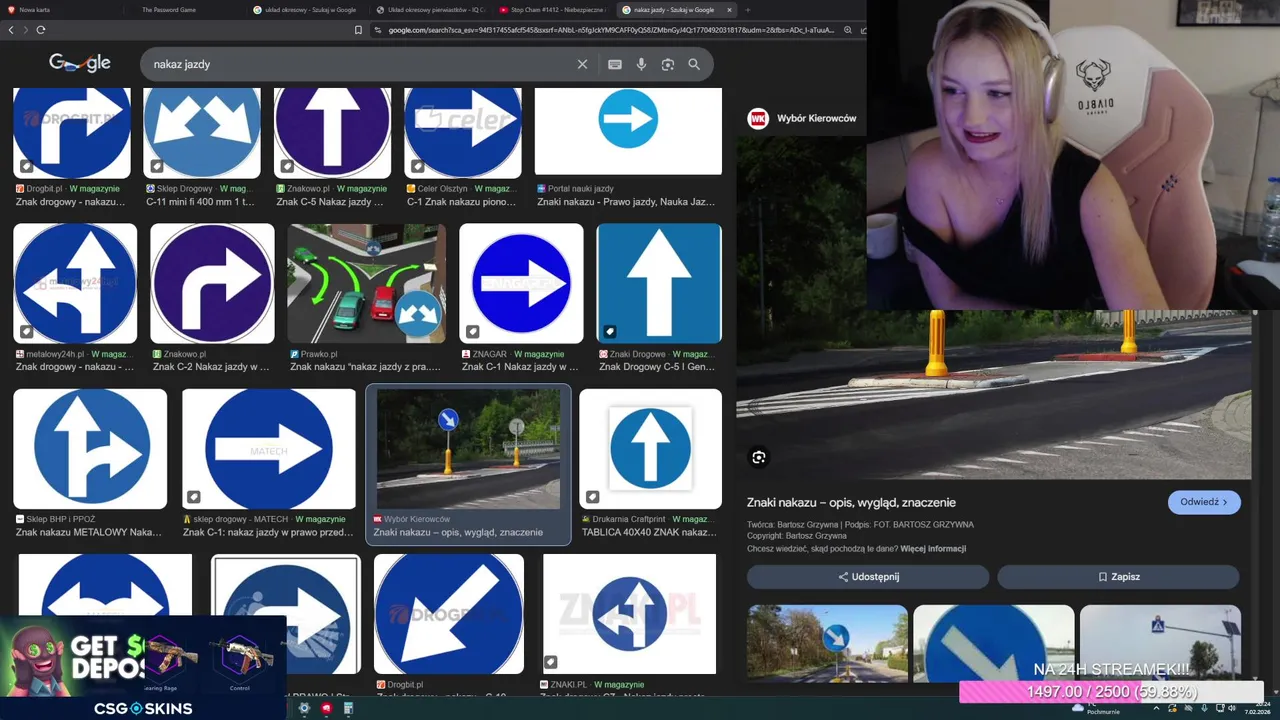Open the Znakowo.pl C-5 straight arrow result
1280x720 pixels.
tap(333, 133)
